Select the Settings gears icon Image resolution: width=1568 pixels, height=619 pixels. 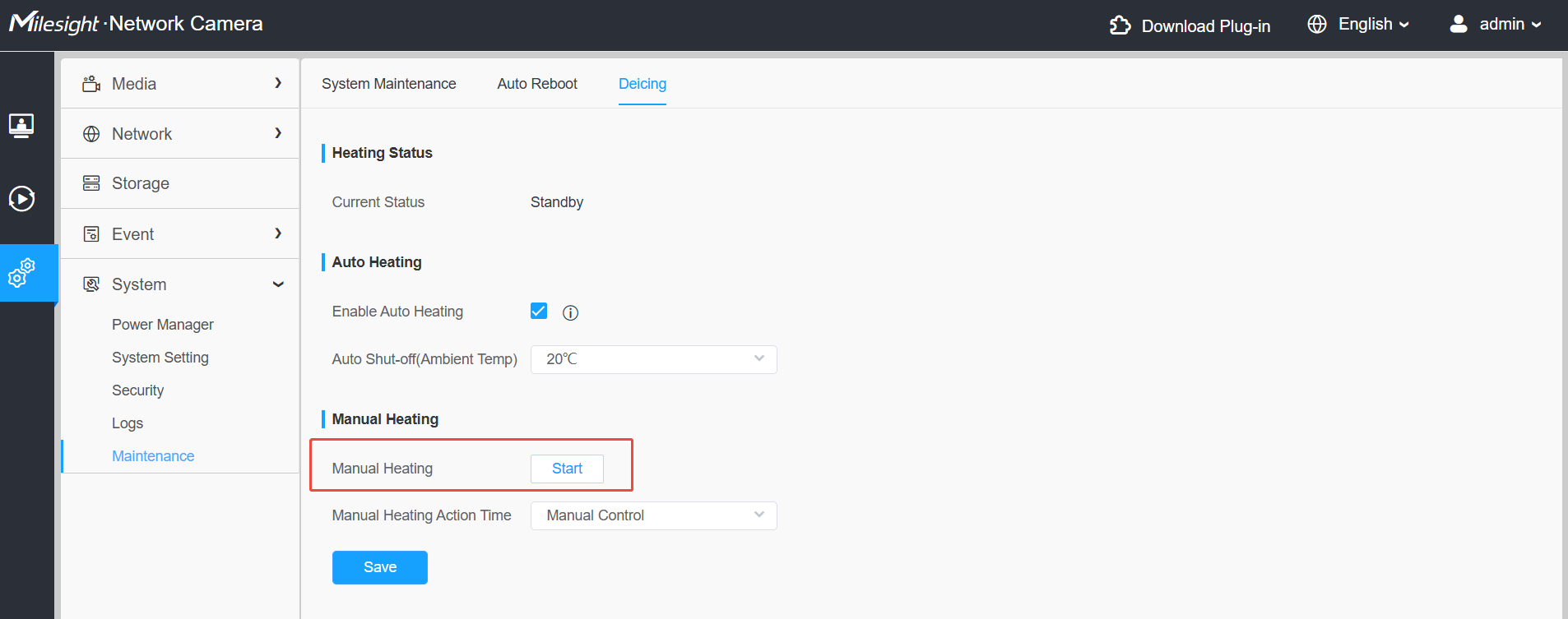click(21, 273)
